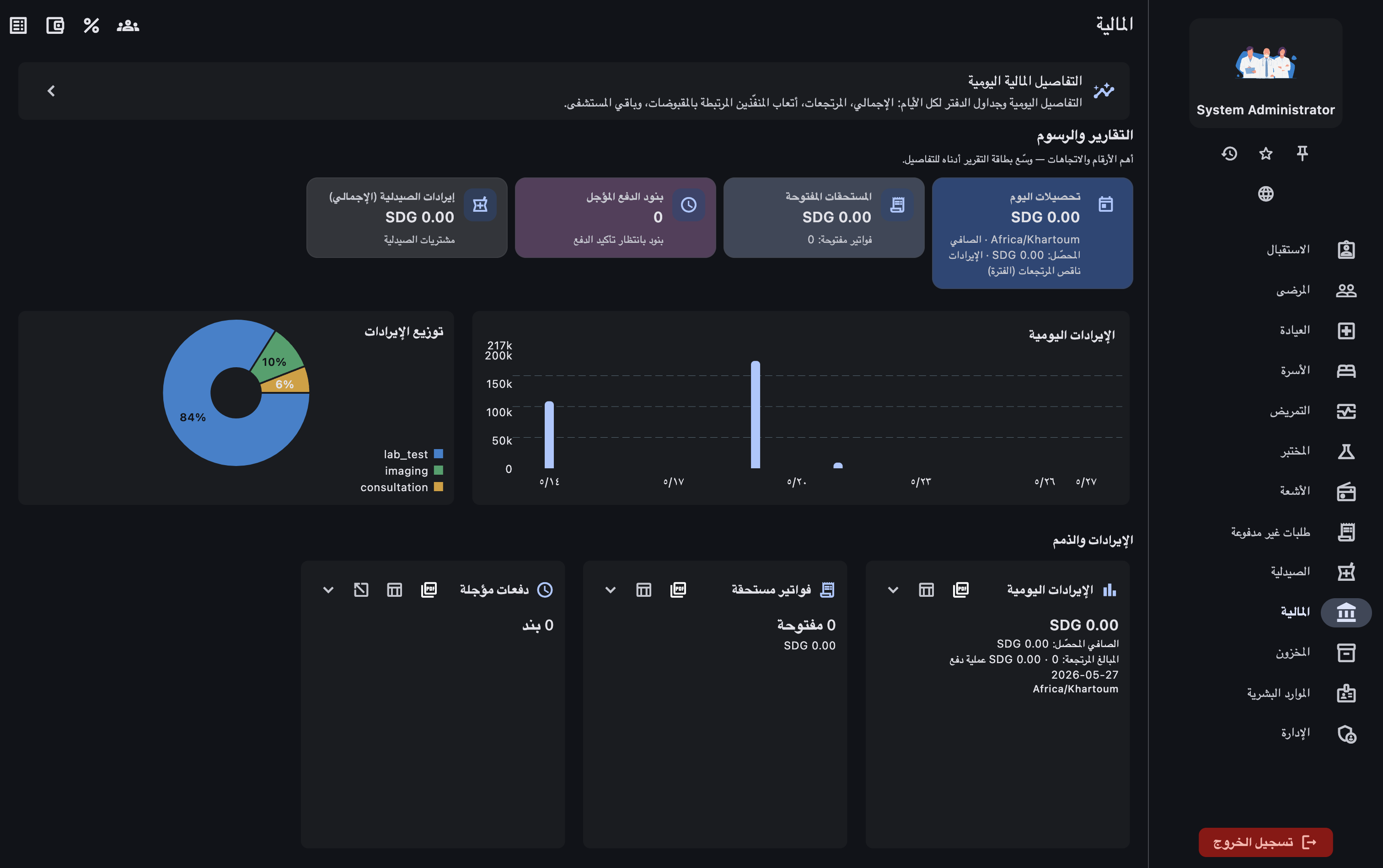
Task: Toggle the lab_test legend color swatch
Action: tap(439, 454)
